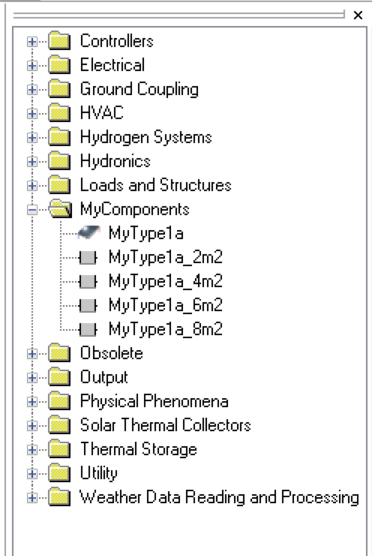Select the Ground Coupling label
Image resolution: width=372 pixels, height=556 pixels.
coord(139,89)
